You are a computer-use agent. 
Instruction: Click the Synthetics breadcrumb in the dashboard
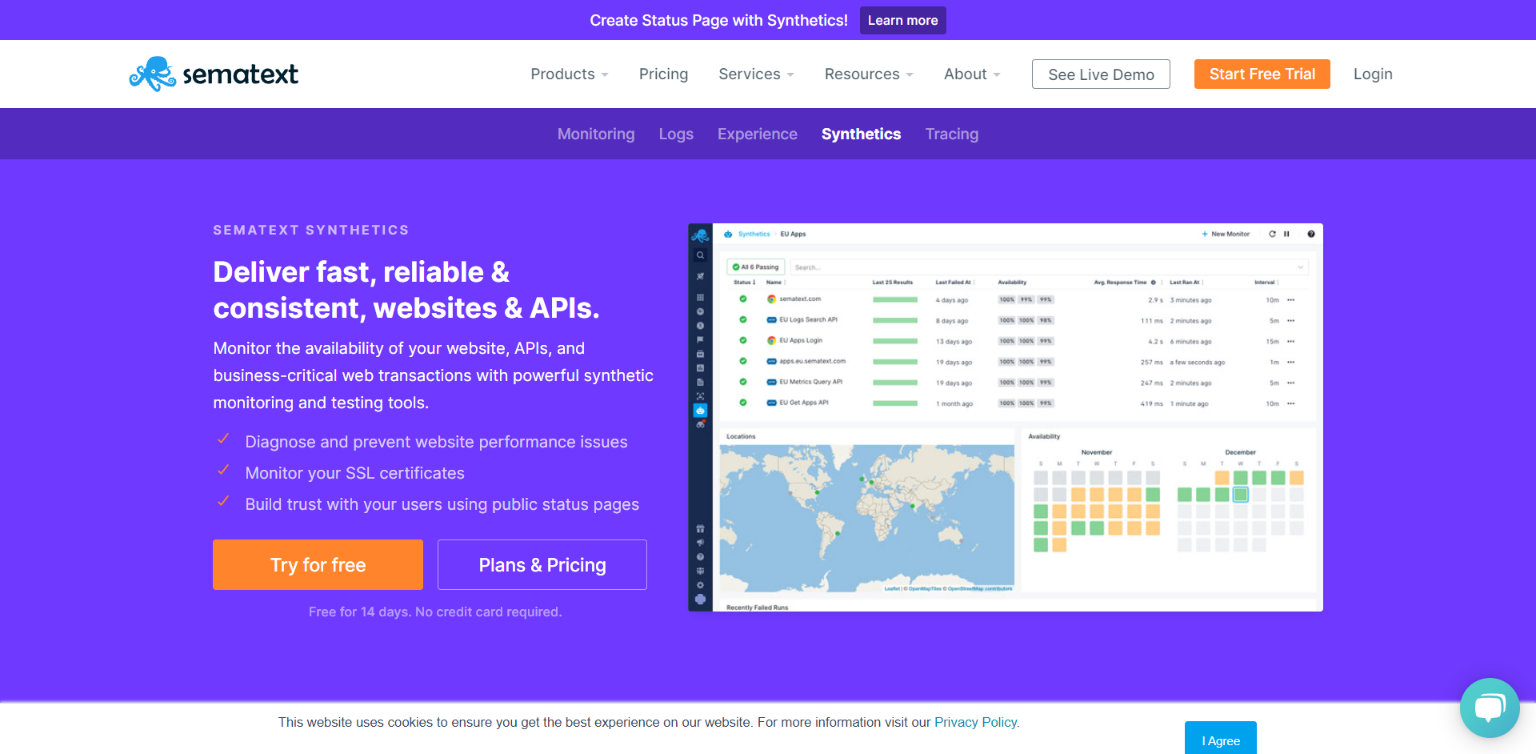pos(754,234)
